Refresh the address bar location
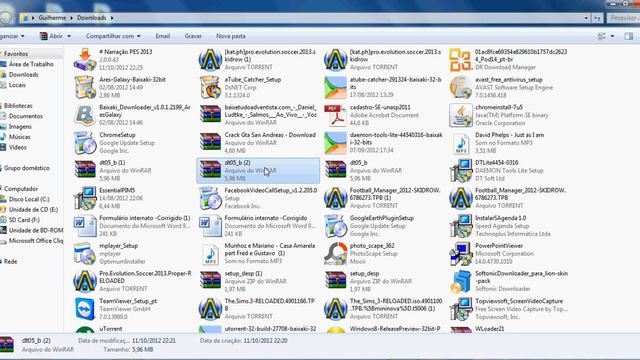This screenshot has width=640, height=360. 597,18
